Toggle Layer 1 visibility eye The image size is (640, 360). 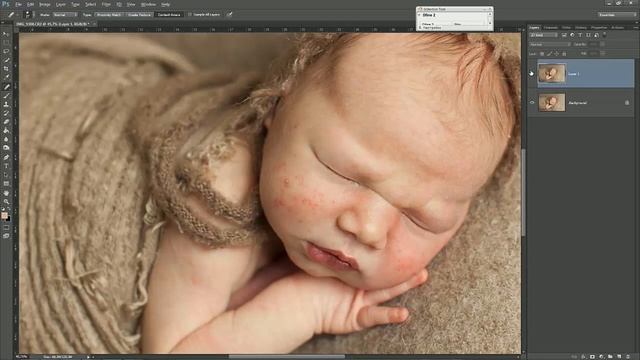532,73
